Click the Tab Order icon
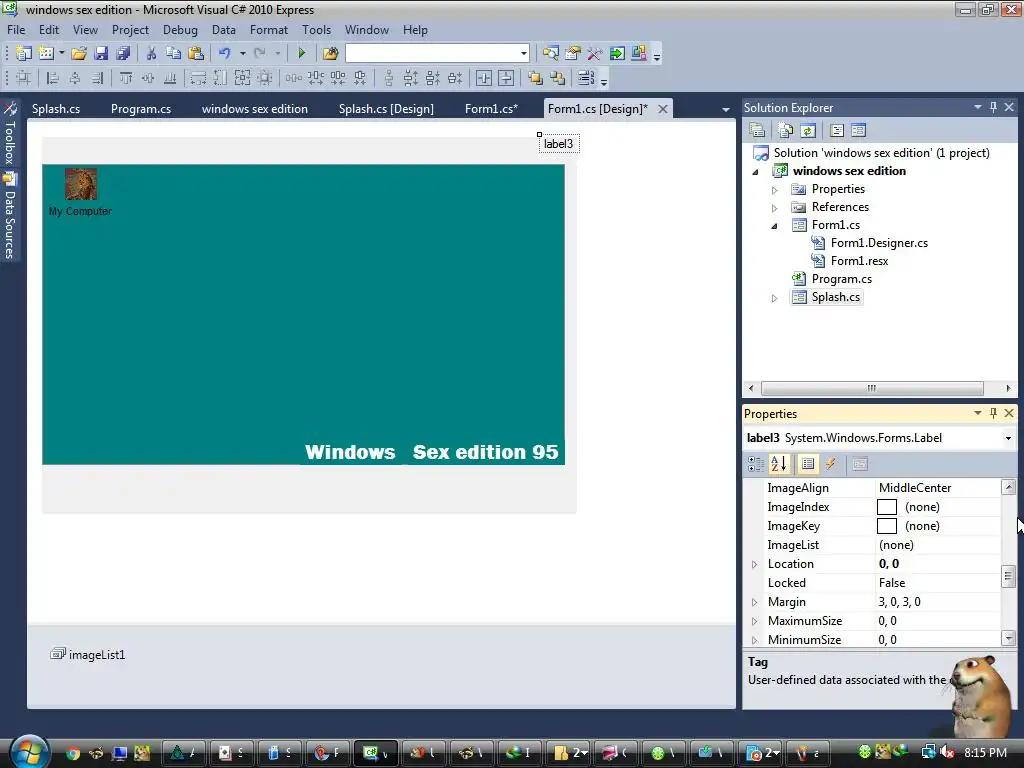1024x768 pixels. pos(586,78)
